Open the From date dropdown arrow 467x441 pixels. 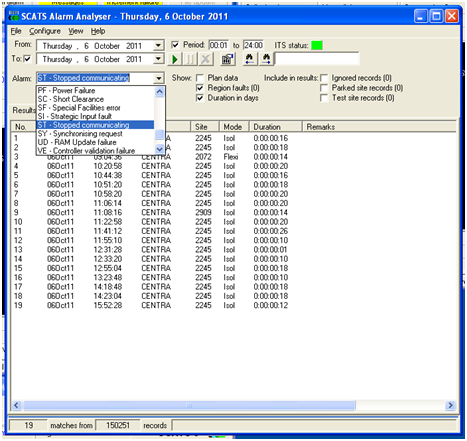coord(159,46)
